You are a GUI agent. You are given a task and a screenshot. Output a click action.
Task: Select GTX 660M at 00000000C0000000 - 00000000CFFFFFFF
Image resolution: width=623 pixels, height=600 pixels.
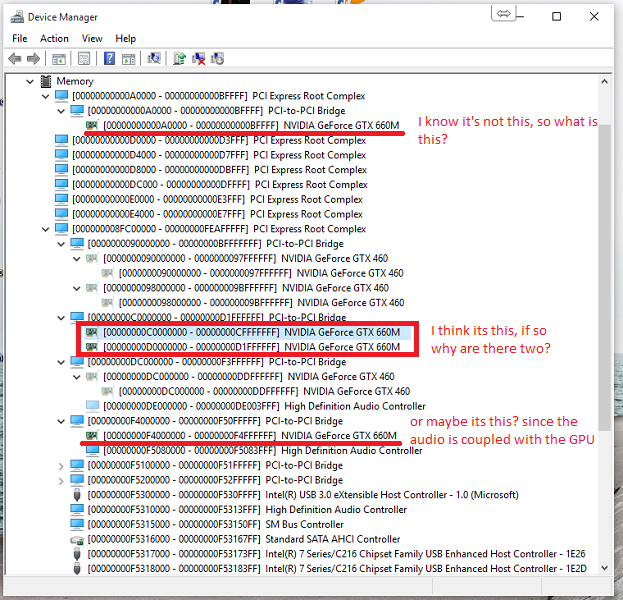251,332
